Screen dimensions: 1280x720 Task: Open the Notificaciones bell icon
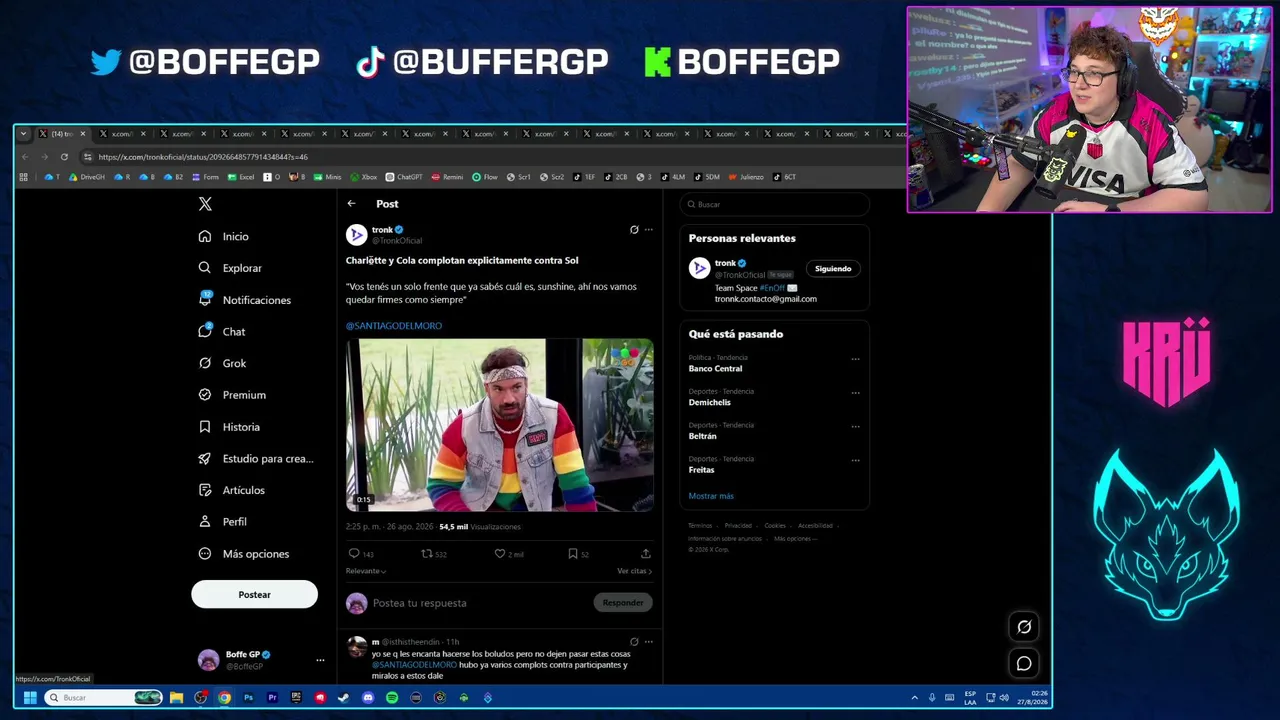(x=205, y=299)
